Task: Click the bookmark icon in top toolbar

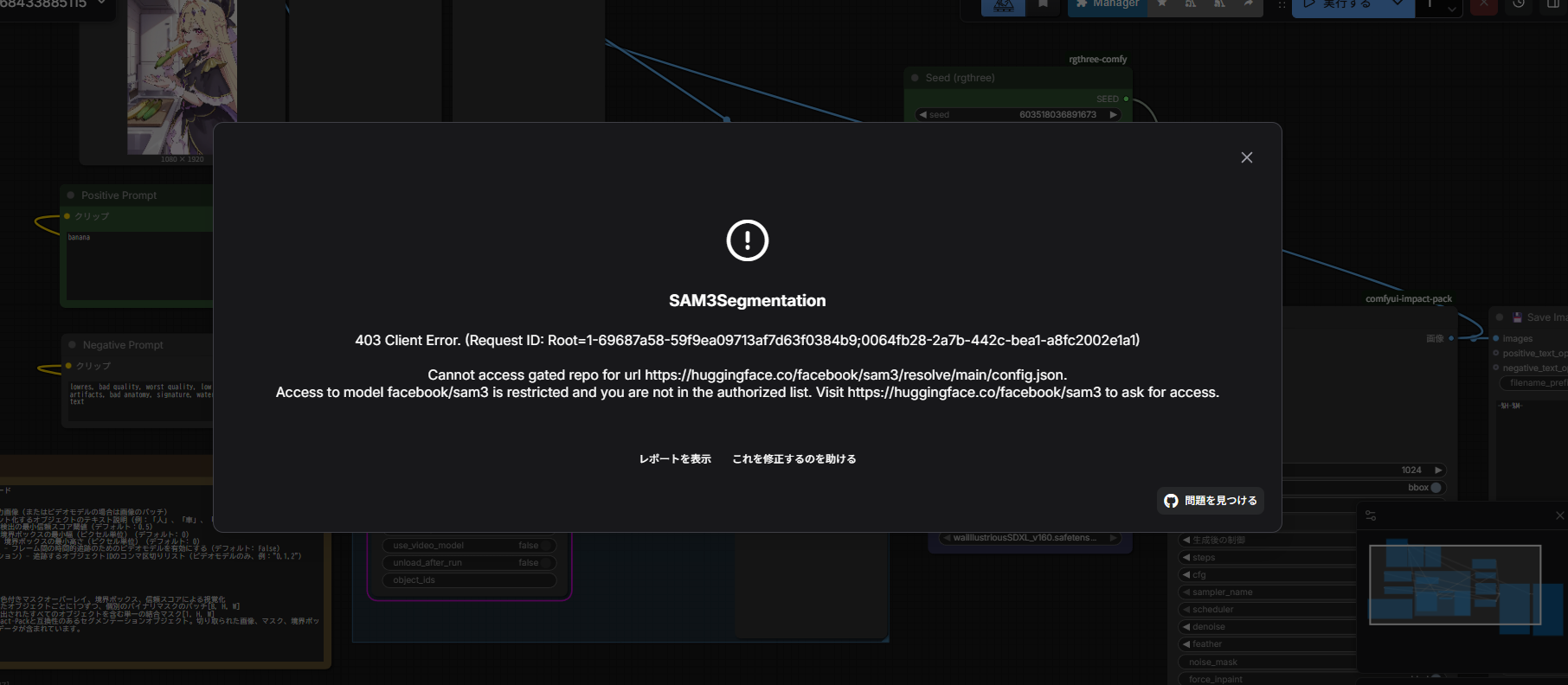Action: coord(1043,5)
